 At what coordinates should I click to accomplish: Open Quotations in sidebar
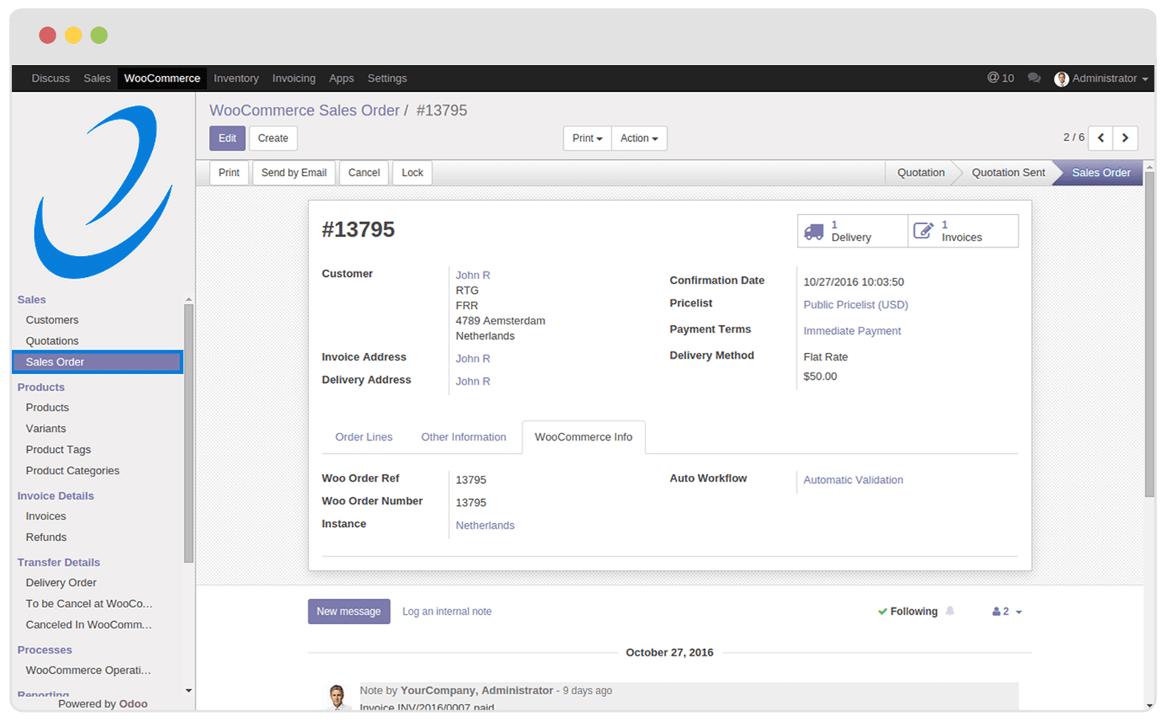52,341
